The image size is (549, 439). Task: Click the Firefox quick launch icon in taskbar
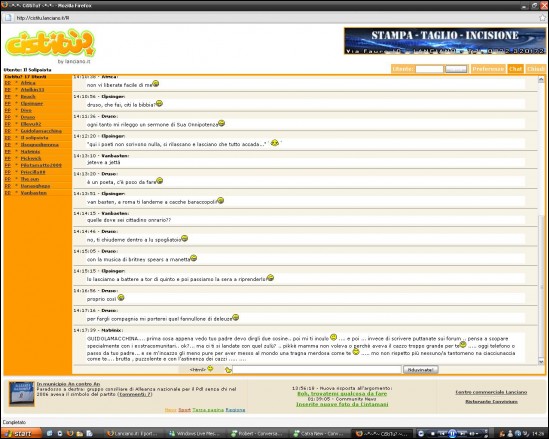click(70, 433)
